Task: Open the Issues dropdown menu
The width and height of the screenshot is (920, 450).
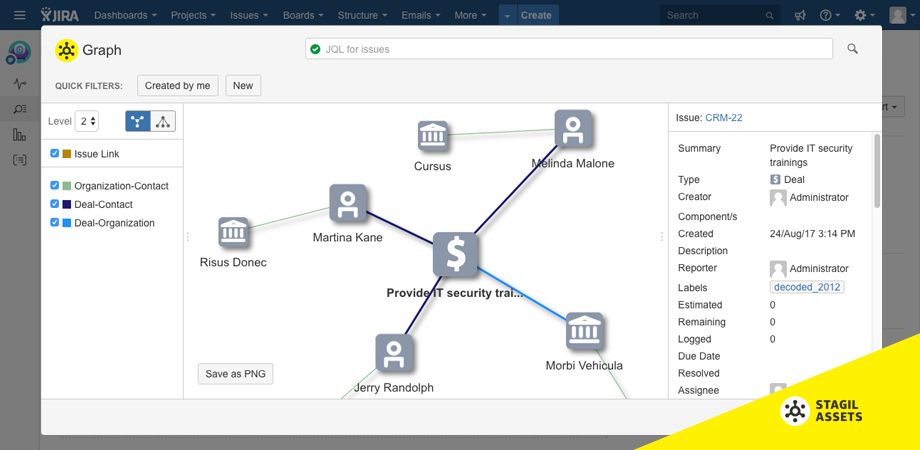Action: [249, 15]
